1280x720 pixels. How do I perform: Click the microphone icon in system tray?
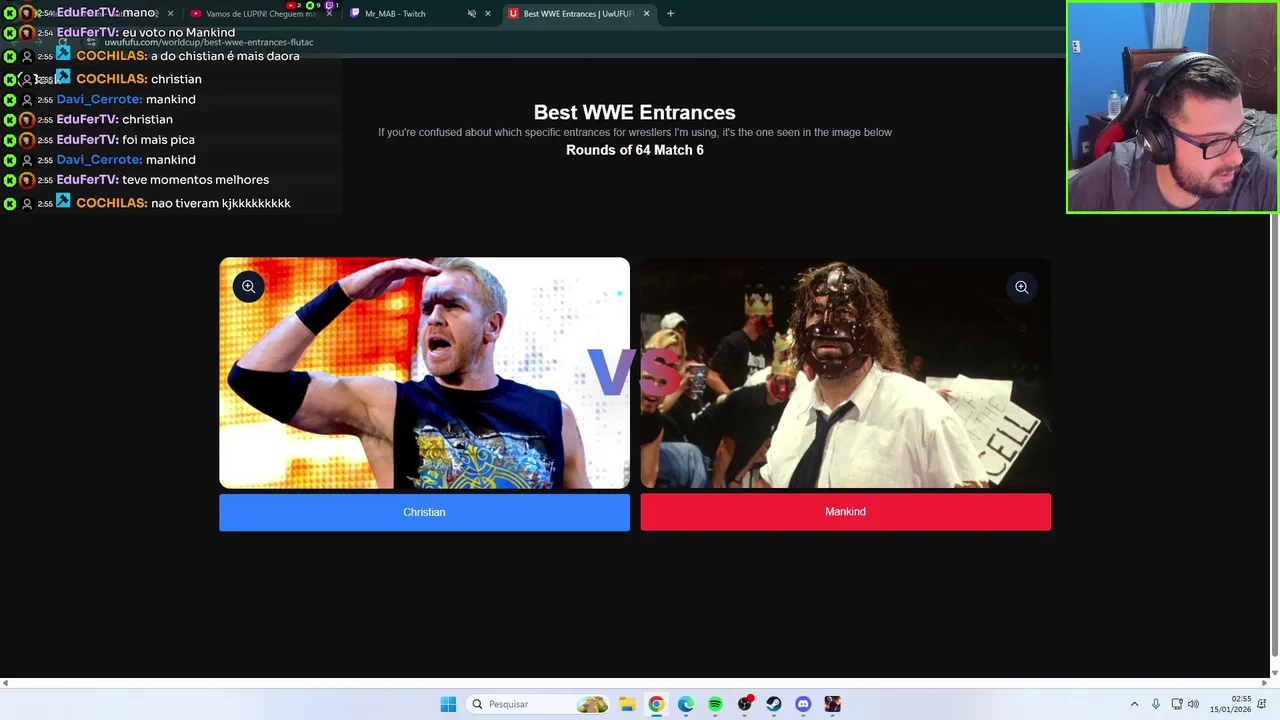1156,704
